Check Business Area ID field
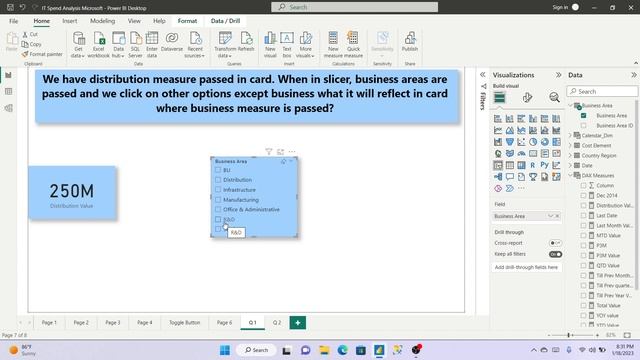Image resolution: width=640 pixels, height=360 pixels. tap(584, 126)
